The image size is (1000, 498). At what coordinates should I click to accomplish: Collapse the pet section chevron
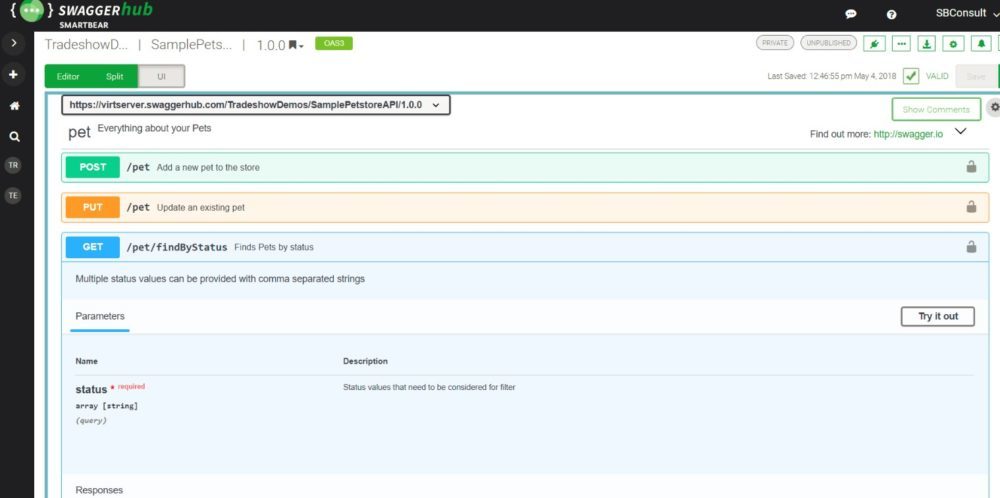(x=961, y=131)
